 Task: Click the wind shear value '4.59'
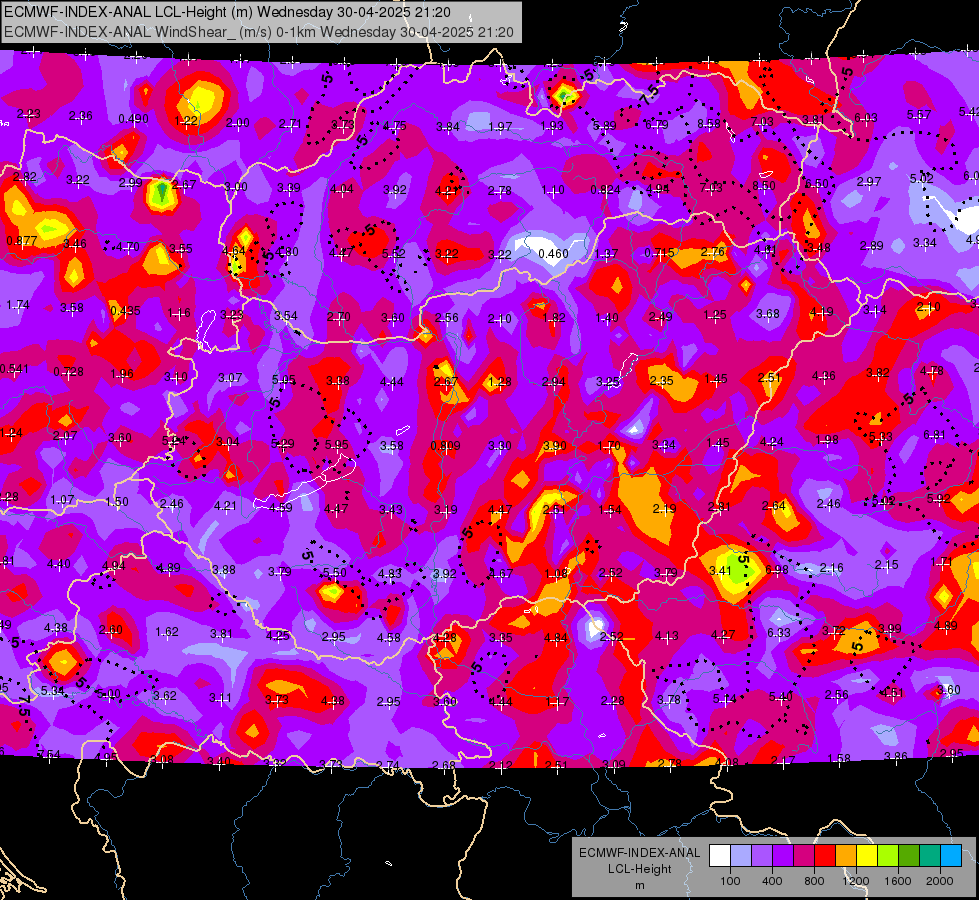tap(280, 507)
